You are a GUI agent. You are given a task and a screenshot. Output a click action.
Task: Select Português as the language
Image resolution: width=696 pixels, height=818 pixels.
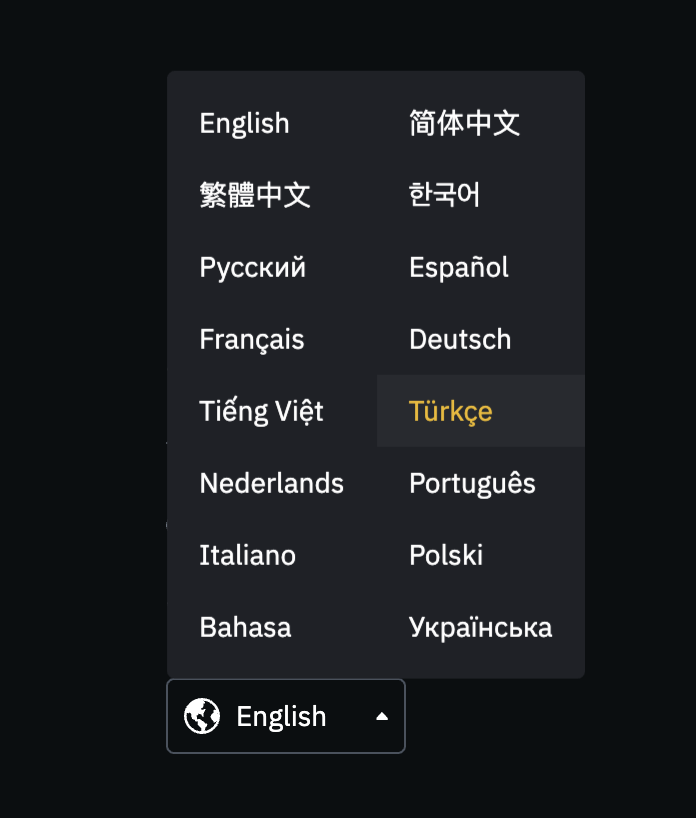click(472, 484)
